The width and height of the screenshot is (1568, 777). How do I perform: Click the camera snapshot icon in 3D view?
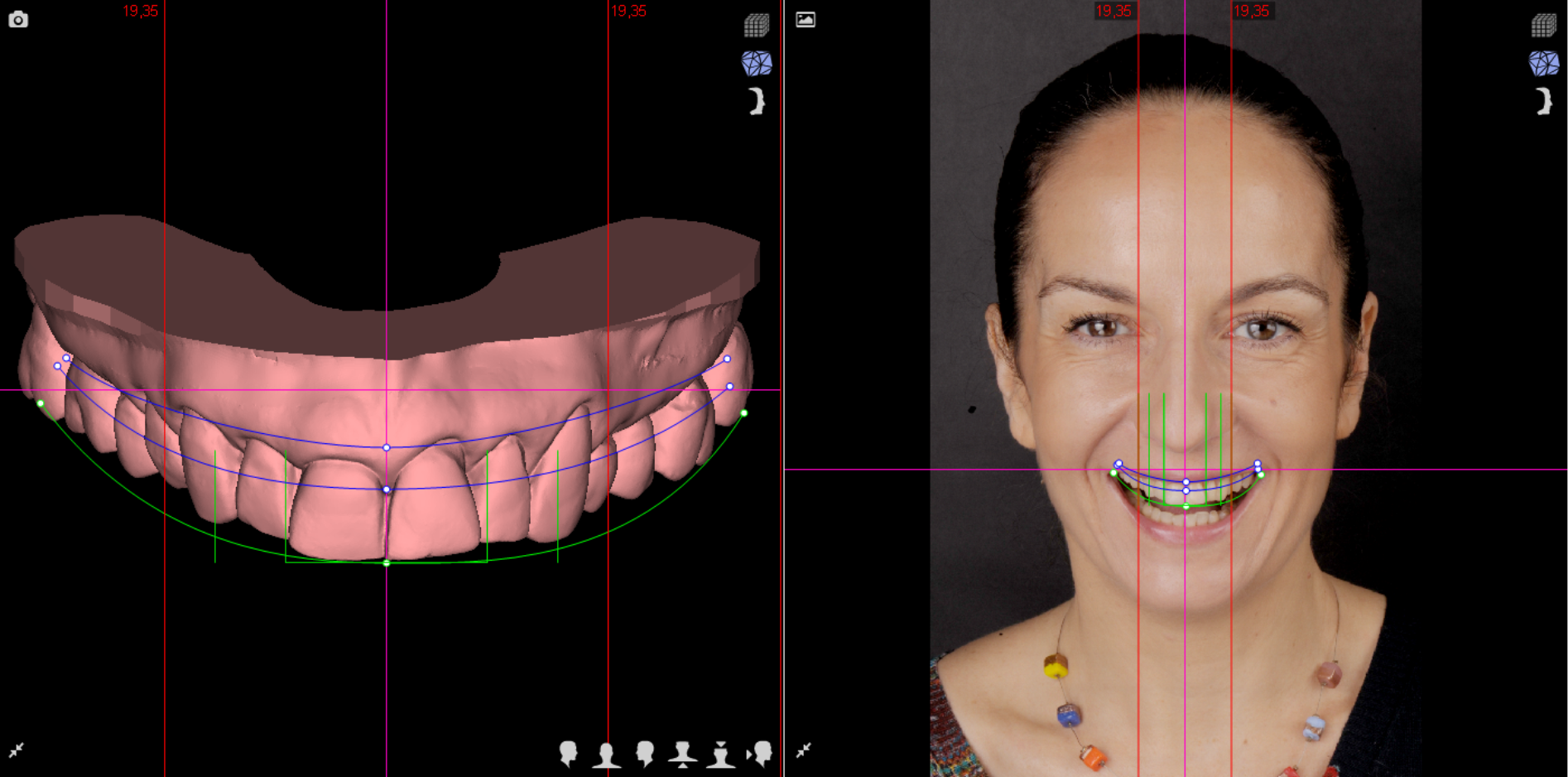pyautogui.click(x=18, y=19)
